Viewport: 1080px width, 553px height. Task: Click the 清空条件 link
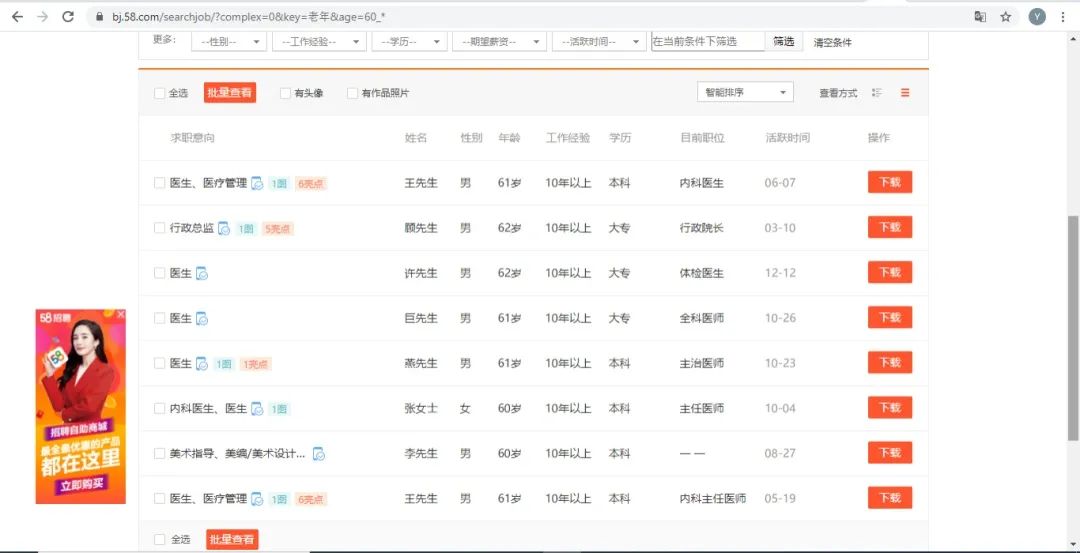click(833, 43)
